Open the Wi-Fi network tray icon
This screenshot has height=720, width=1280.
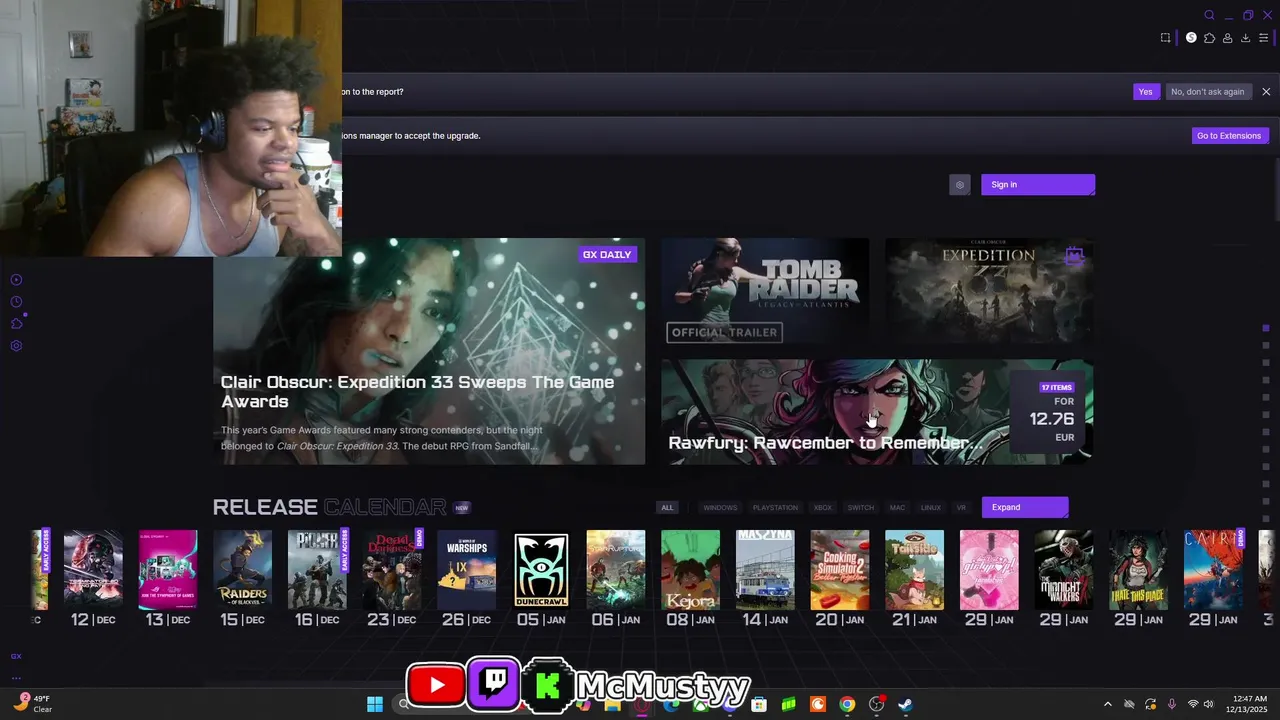pyautogui.click(x=1192, y=704)
